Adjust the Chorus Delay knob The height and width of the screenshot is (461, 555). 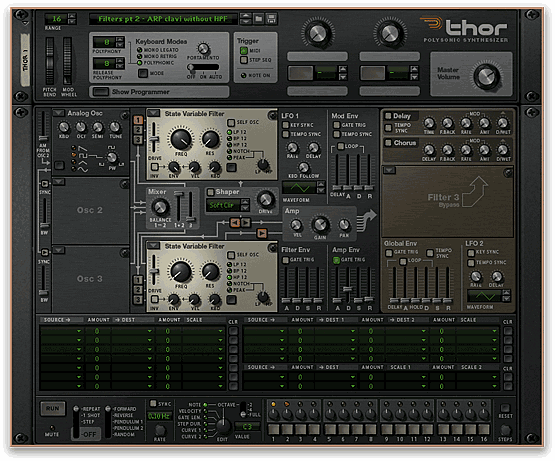tap(429, 150)
